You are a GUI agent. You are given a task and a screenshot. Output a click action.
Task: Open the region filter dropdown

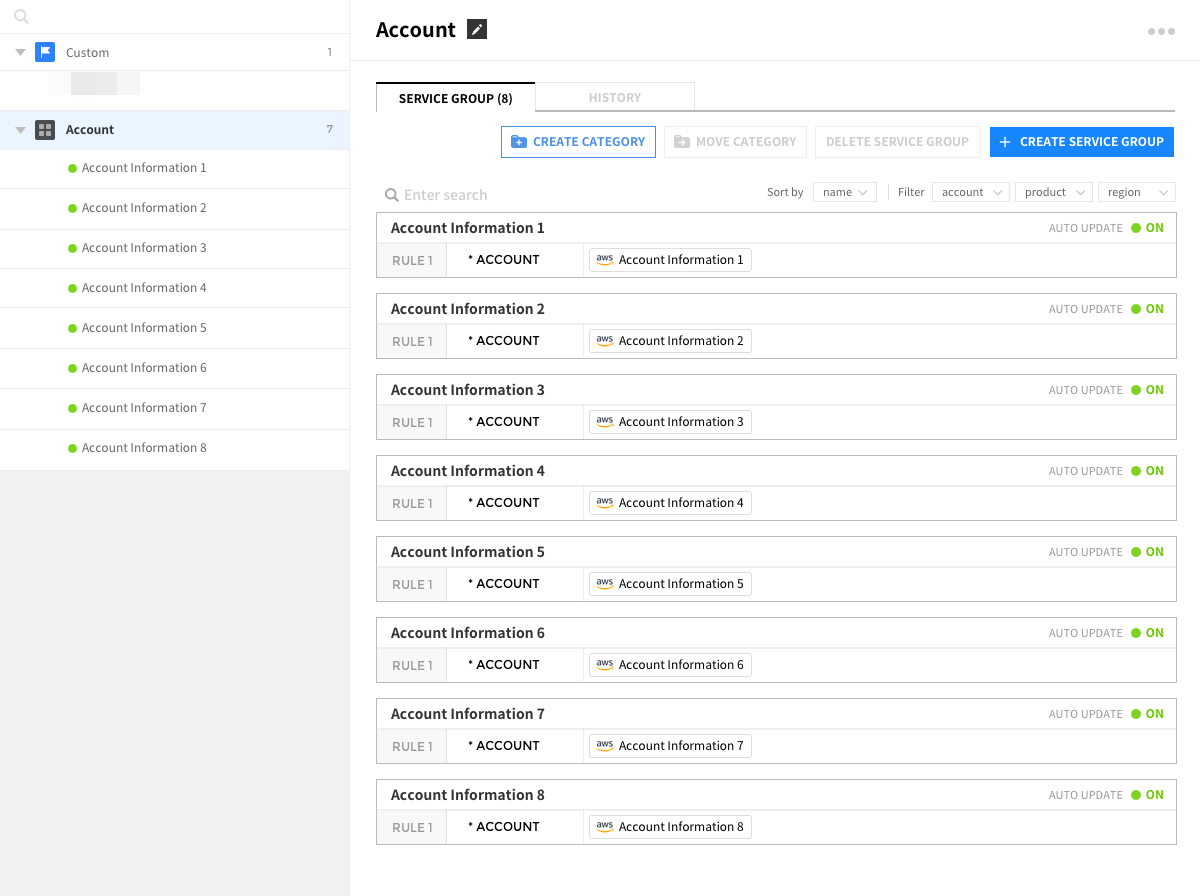pyautogui.click(x=1136, y=192)
